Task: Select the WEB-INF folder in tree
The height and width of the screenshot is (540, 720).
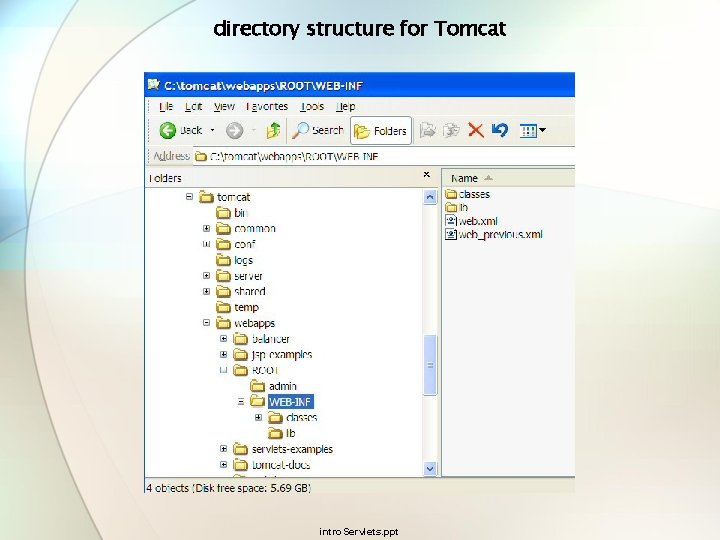Action: tap(290, 402)
